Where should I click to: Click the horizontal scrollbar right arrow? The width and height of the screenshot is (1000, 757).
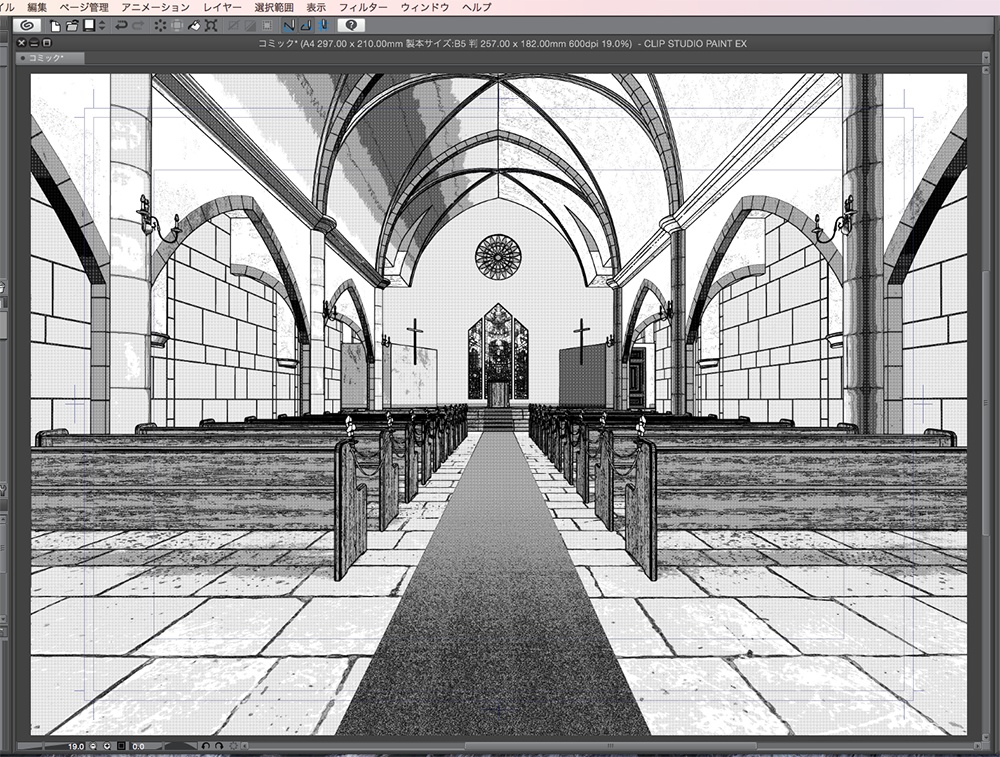coord(977,746)
